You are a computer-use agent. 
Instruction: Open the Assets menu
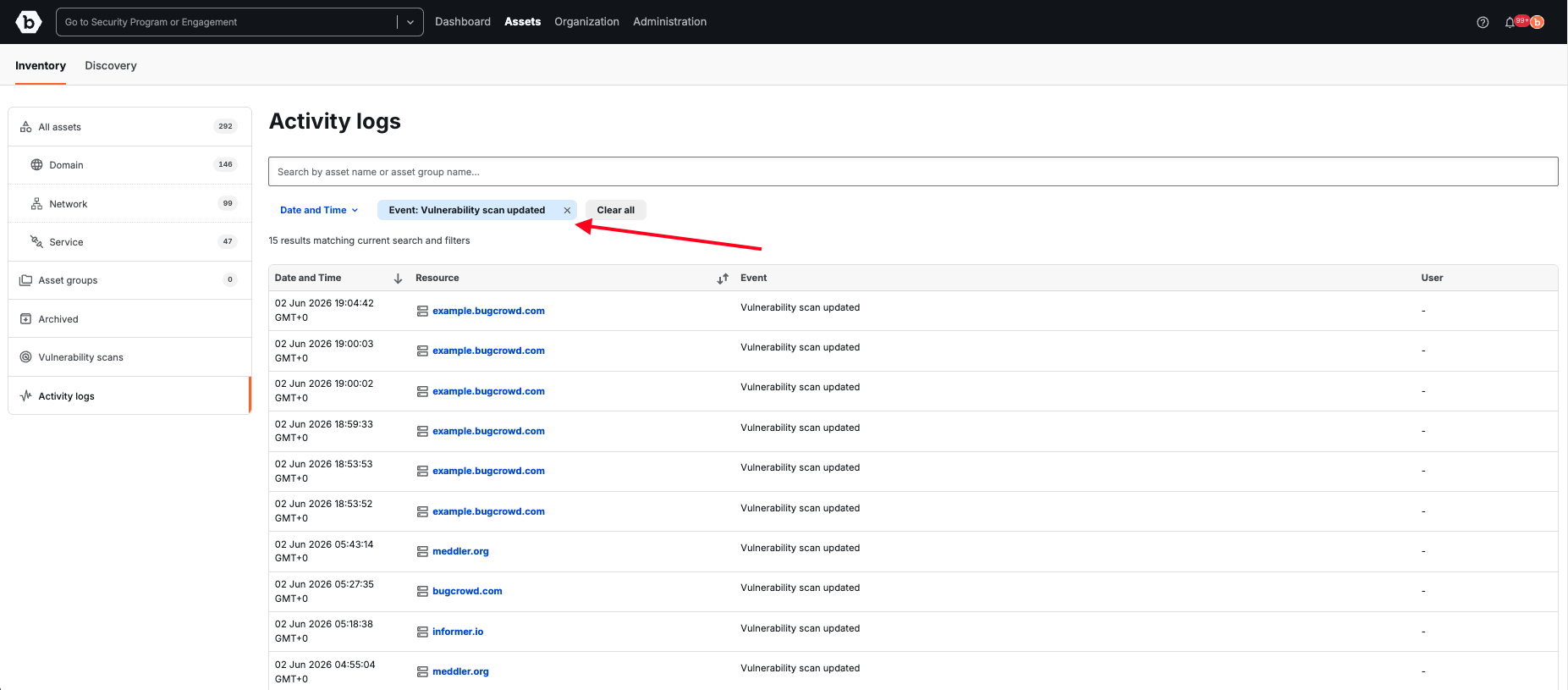pos(522,22)
